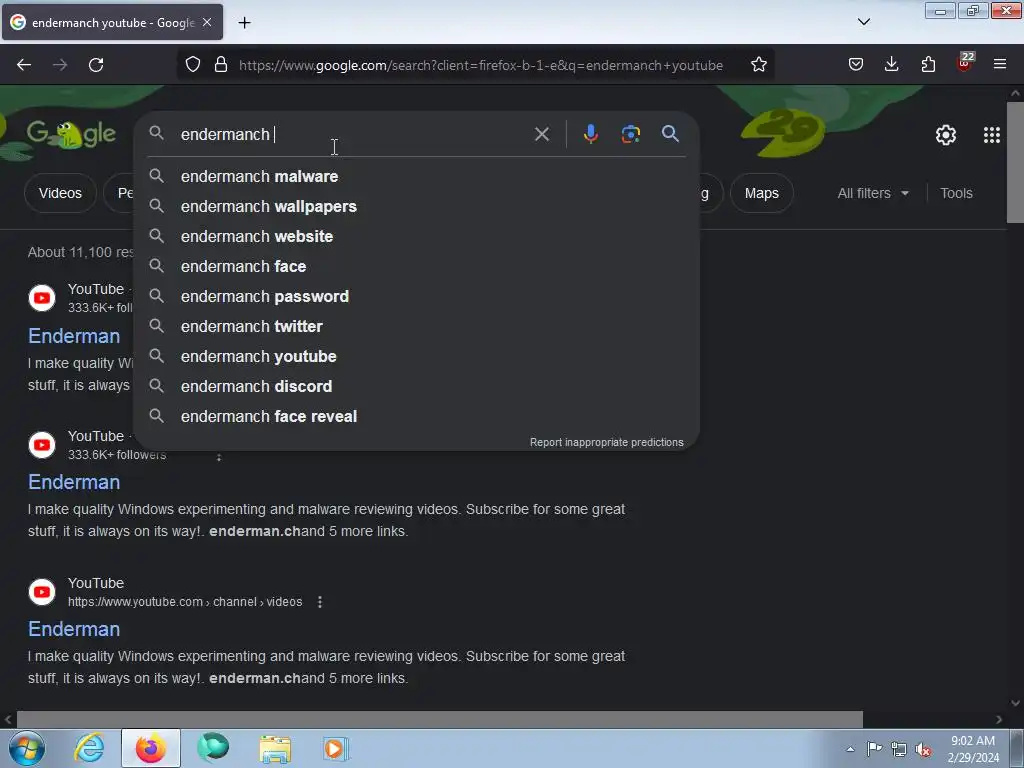
Task: Open the muted volume tray icon
Action: [923, 749]
